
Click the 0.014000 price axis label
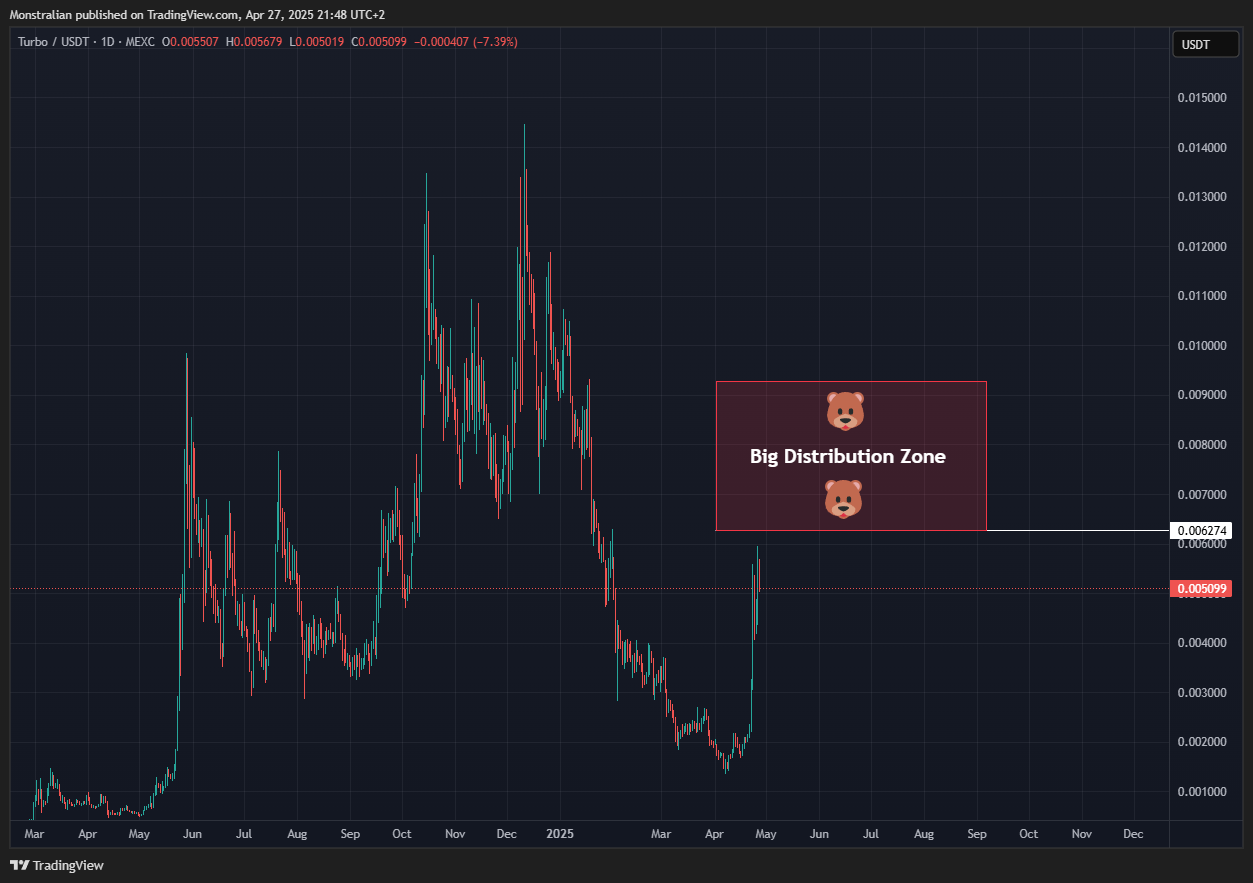pyautogui.click(x=1200, y=148)
